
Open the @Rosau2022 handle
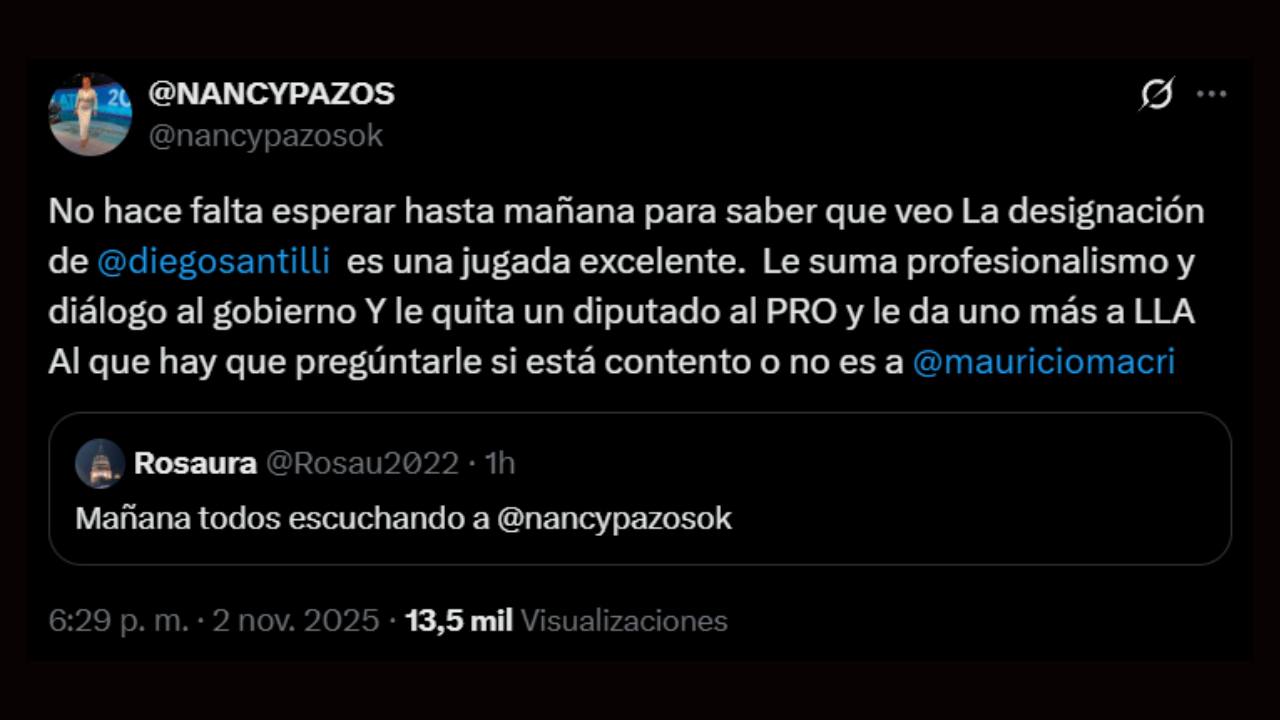(x=361, y=463)
